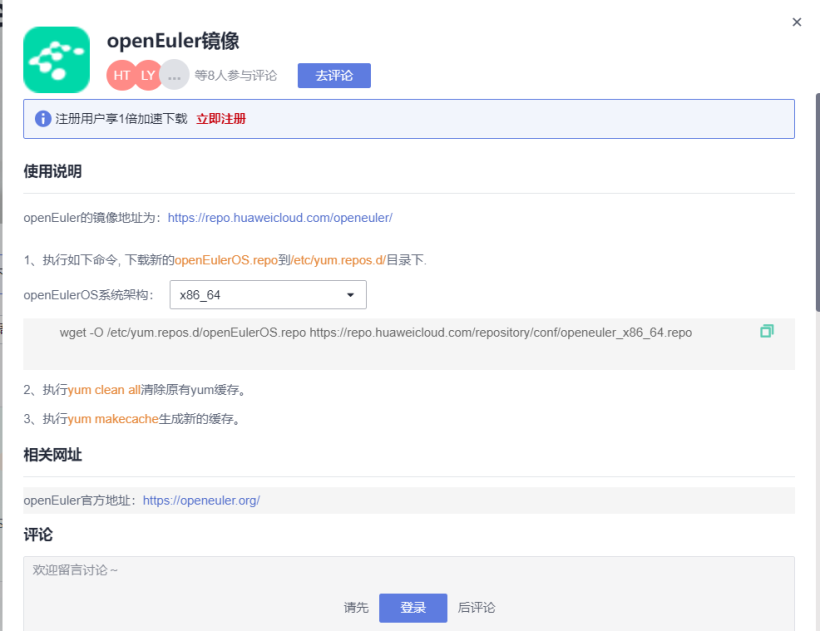
Task: Click the orange openEulerOS.repo text
Action: [226, 260]
